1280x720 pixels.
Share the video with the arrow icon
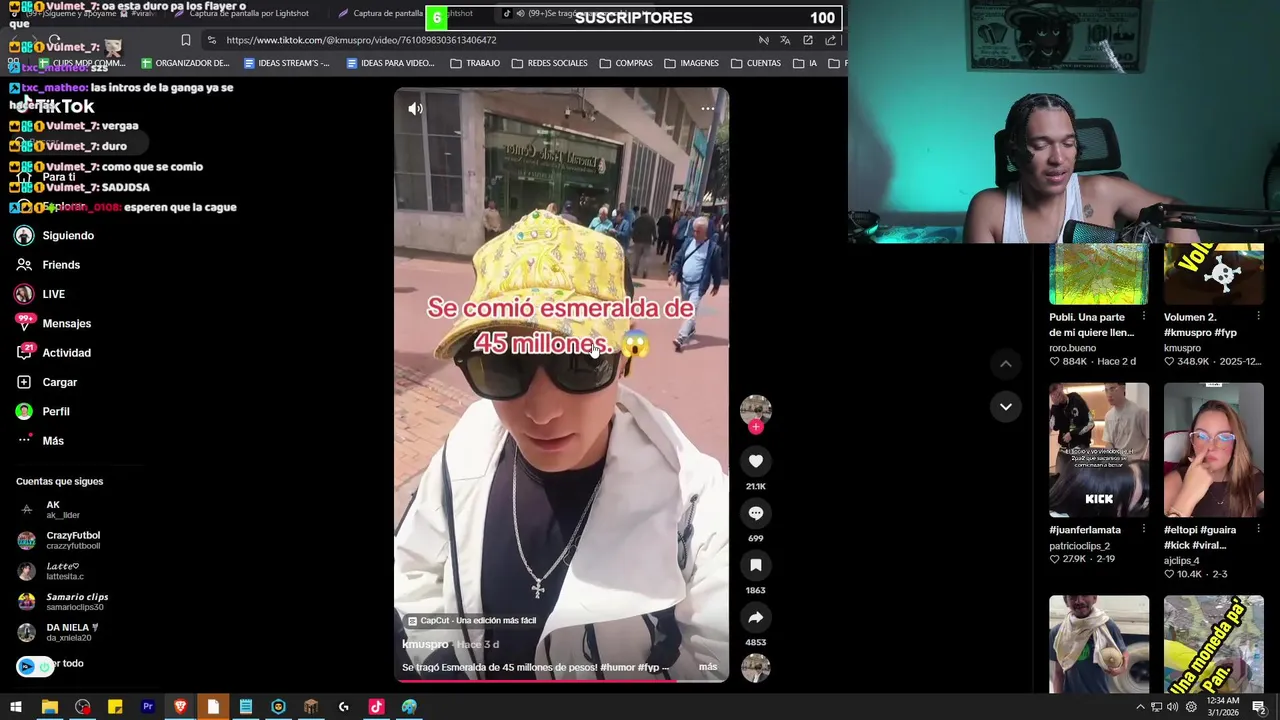click(x=755, y=617)
